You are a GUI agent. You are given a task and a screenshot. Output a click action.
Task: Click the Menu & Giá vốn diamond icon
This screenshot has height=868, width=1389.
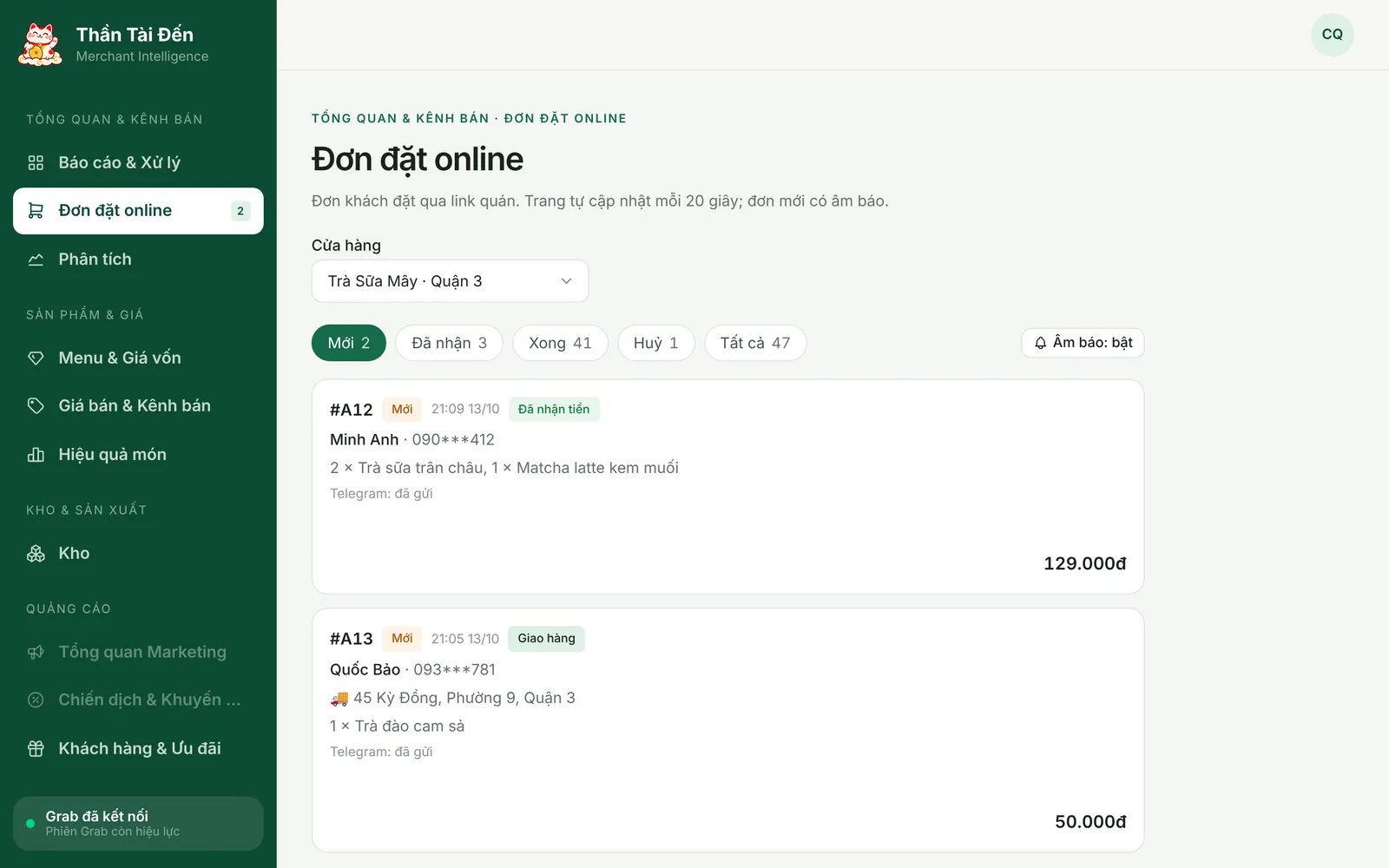36,358
